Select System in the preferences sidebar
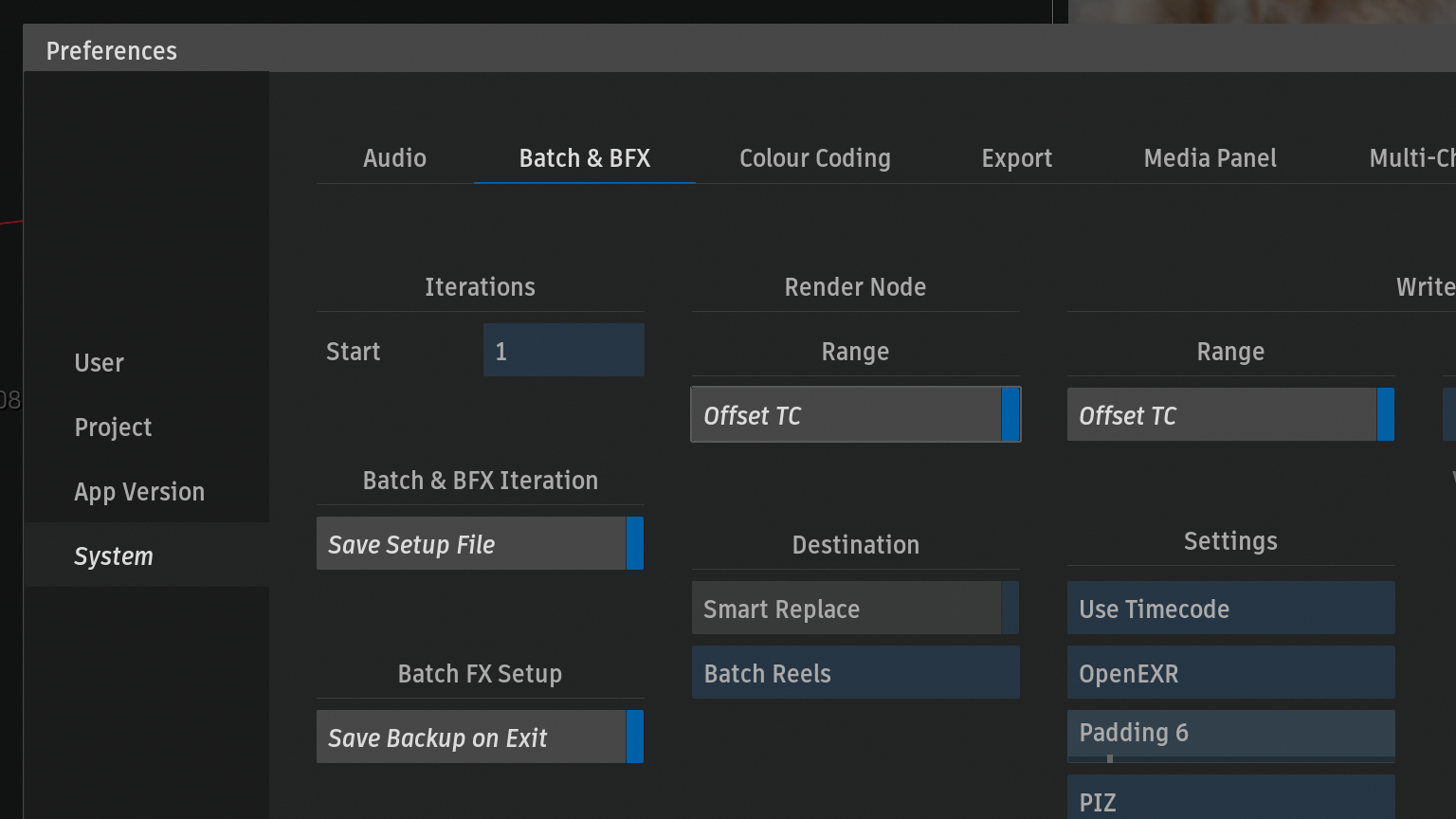Image resolution: width=1456 pixels, height=819 pixels. click(114, 556)
